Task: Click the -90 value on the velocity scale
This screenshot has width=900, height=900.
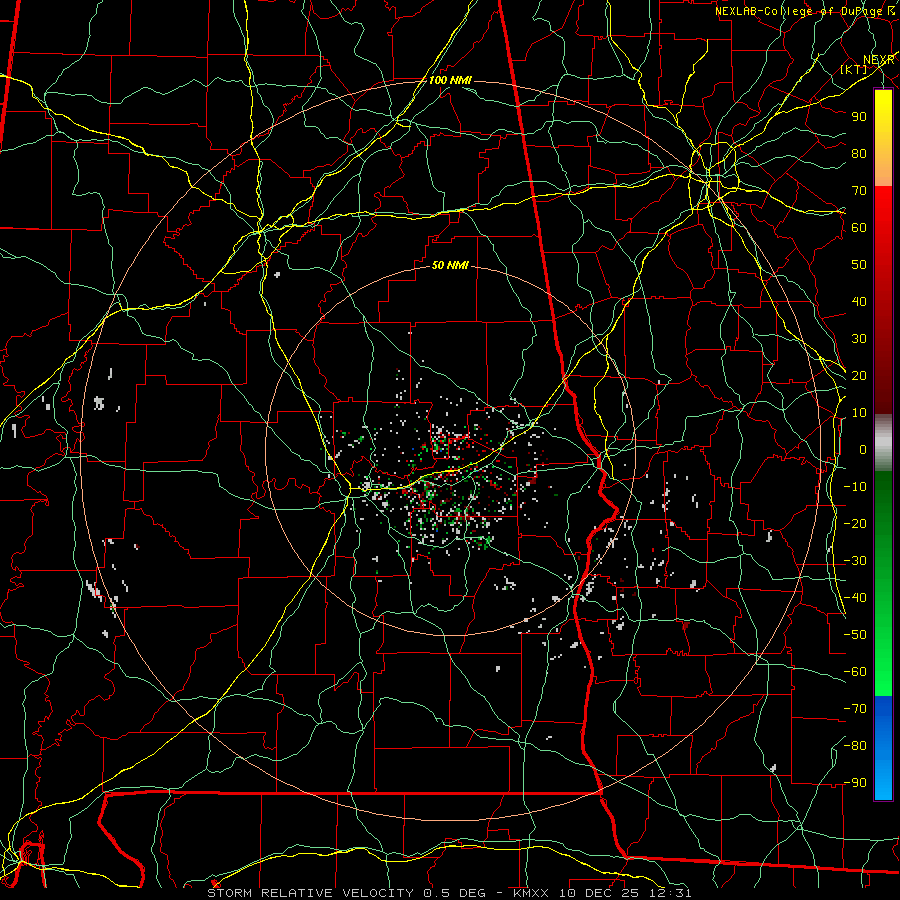Action: pyautogui.click(x=855, y=783)
